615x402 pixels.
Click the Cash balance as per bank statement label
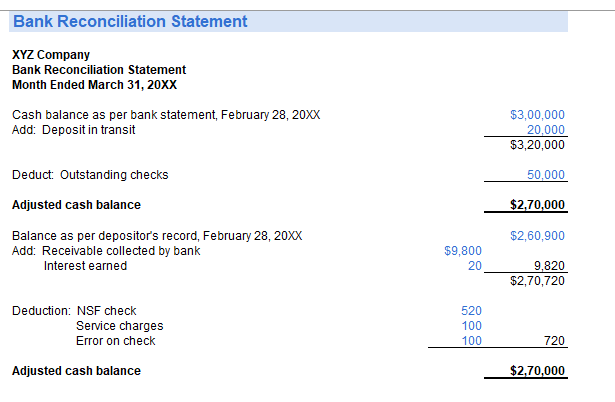(165, 115)
